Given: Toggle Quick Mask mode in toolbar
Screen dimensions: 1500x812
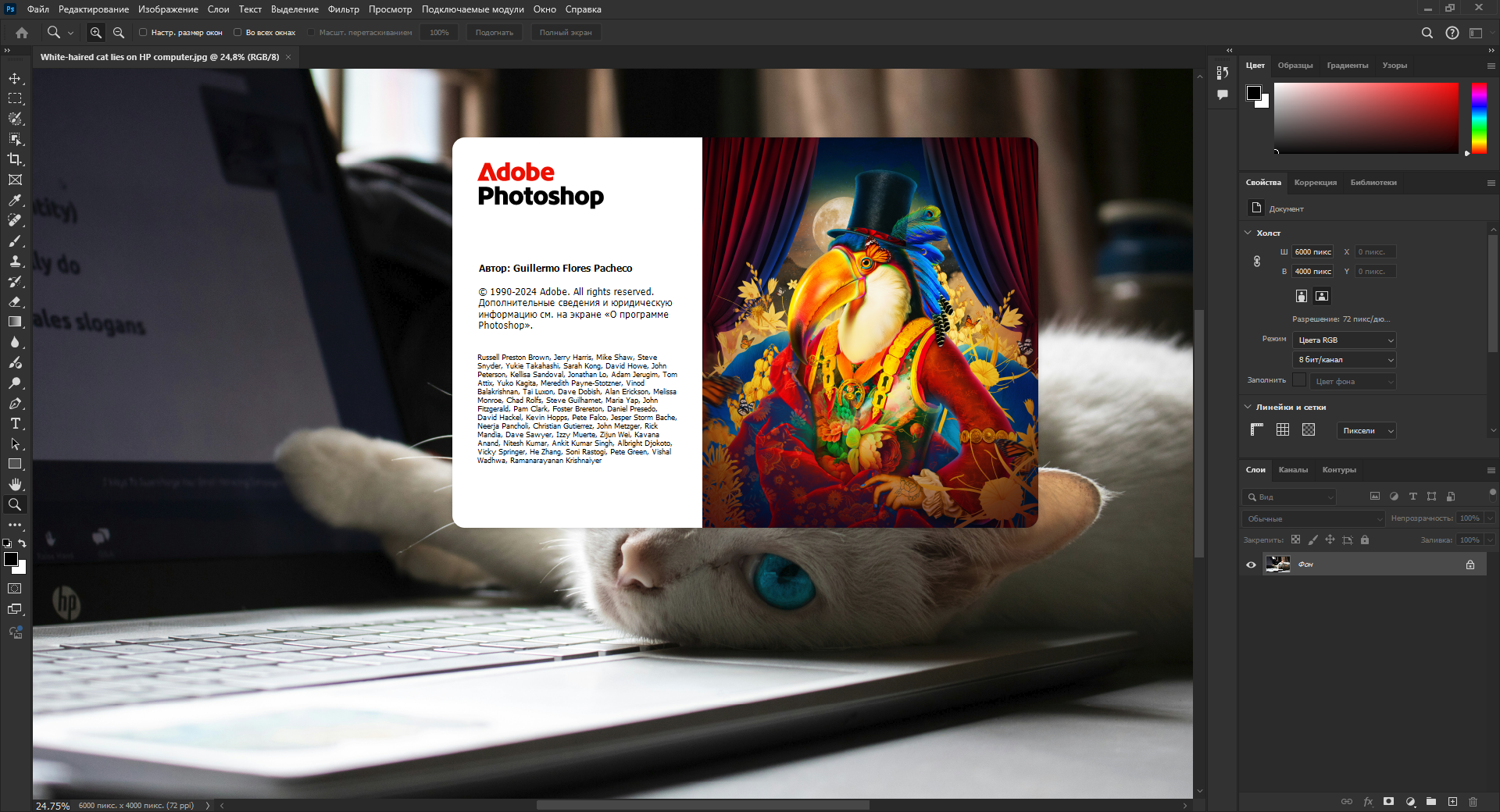Looking at the screenshot, I should (x=15, y=589).
